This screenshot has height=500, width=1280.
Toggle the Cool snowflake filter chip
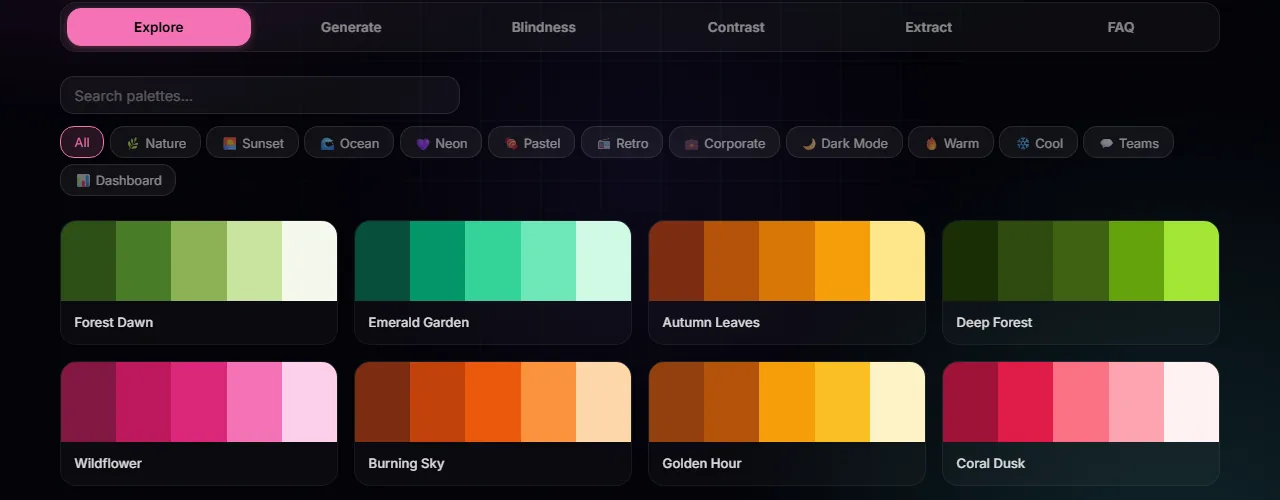click(x=1038, y=143)
